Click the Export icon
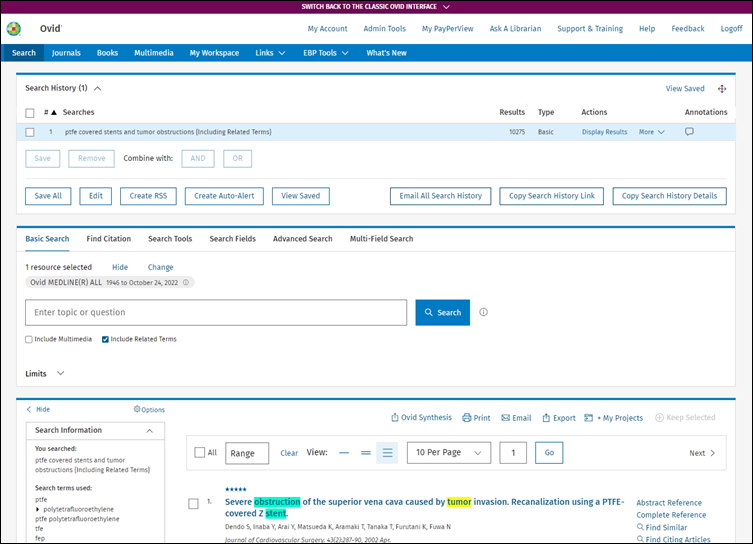Image resolution: width=753 pixels, height=544 pixels. [546, 418]
